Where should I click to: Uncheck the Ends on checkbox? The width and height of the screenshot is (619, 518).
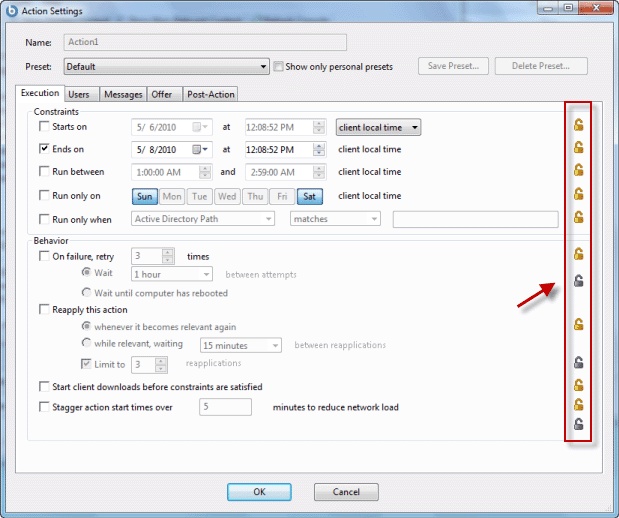(44, 149)
